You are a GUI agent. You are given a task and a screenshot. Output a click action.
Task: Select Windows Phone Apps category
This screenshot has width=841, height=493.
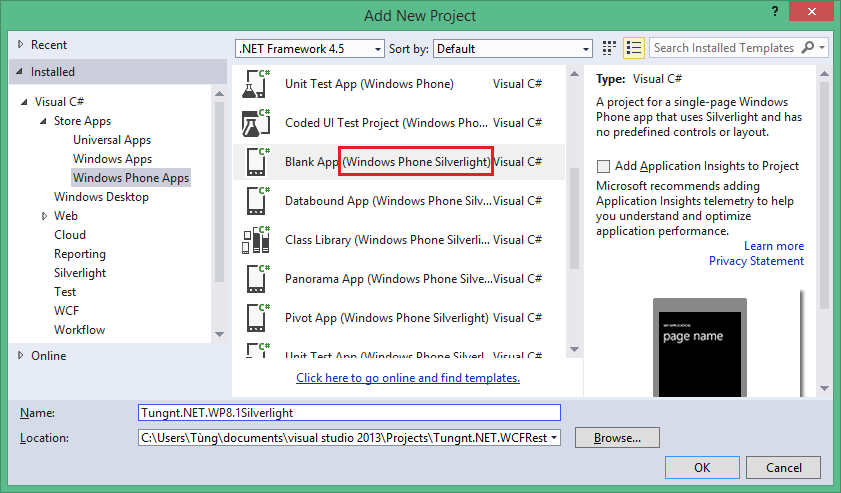coord(131,178)
